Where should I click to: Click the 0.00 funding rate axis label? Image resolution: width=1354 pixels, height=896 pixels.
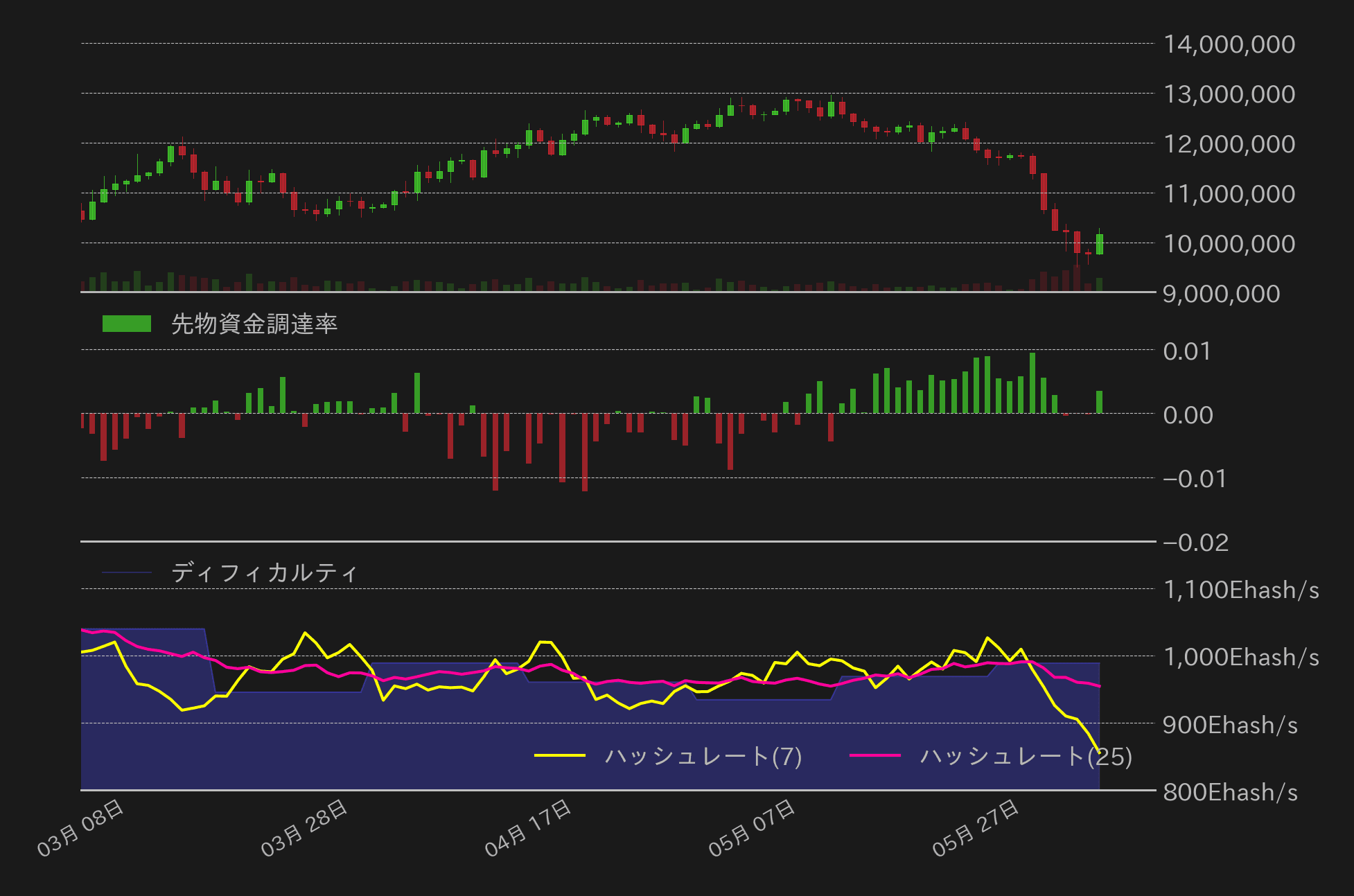(1188, 415)
